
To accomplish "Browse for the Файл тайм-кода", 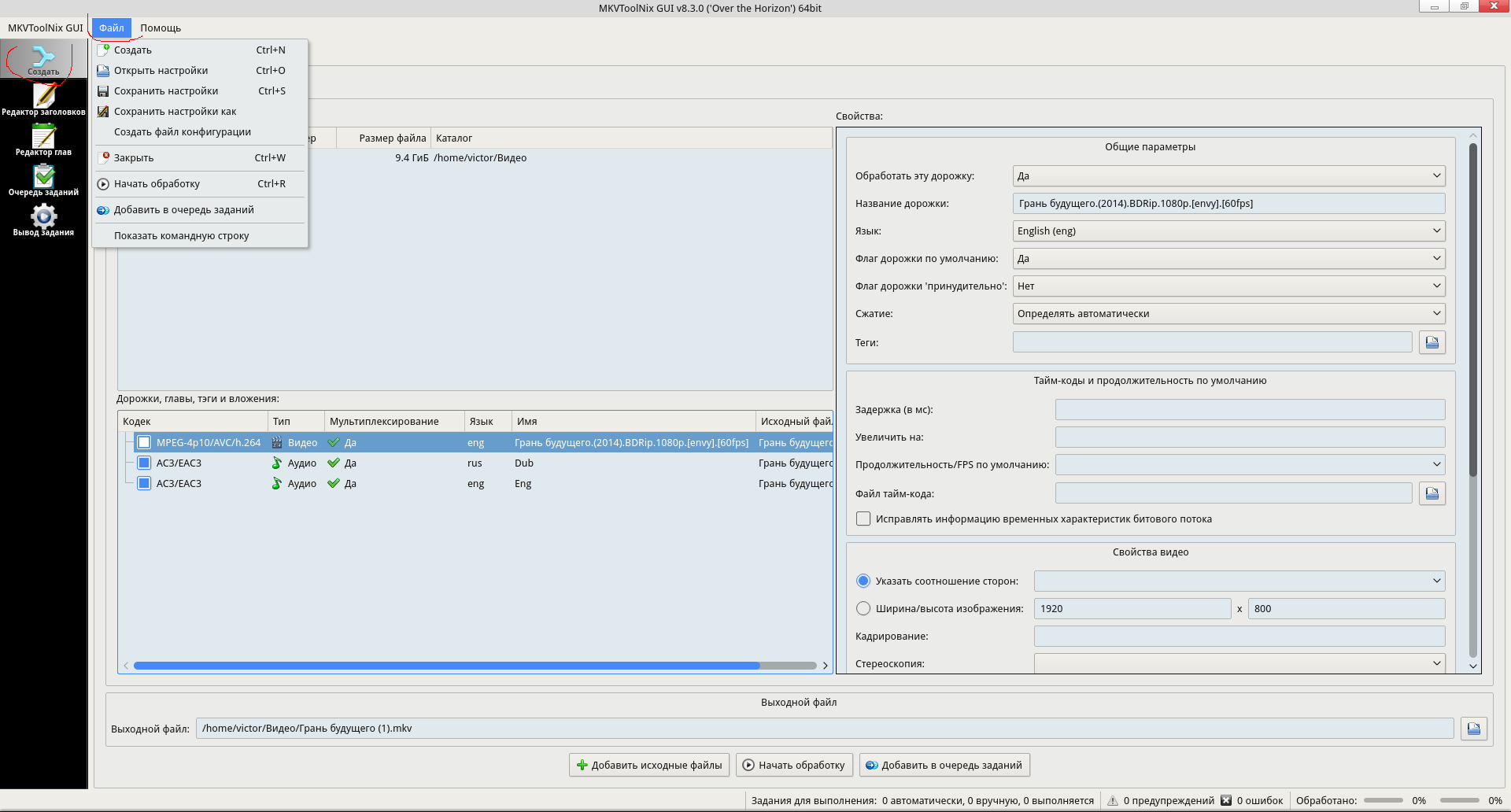I will [x=1432, y=493].
